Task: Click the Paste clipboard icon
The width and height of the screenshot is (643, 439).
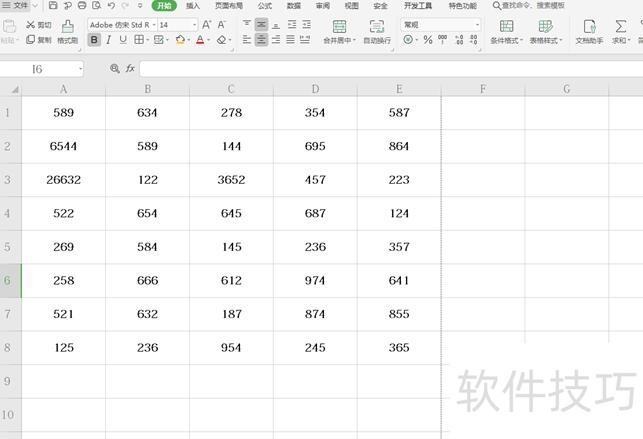Action: coord(9,27)
